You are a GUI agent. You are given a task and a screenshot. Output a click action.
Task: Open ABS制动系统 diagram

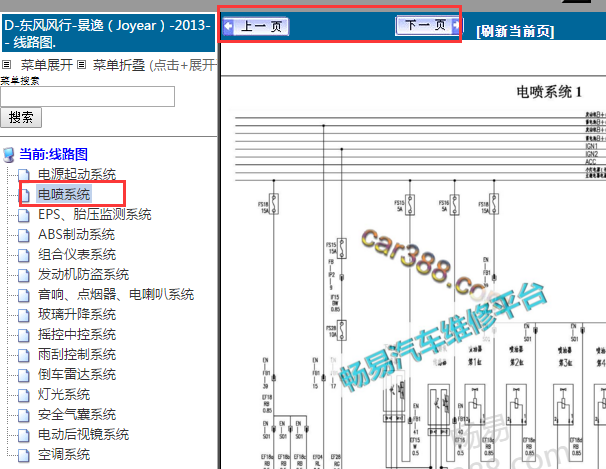point(76,234)
